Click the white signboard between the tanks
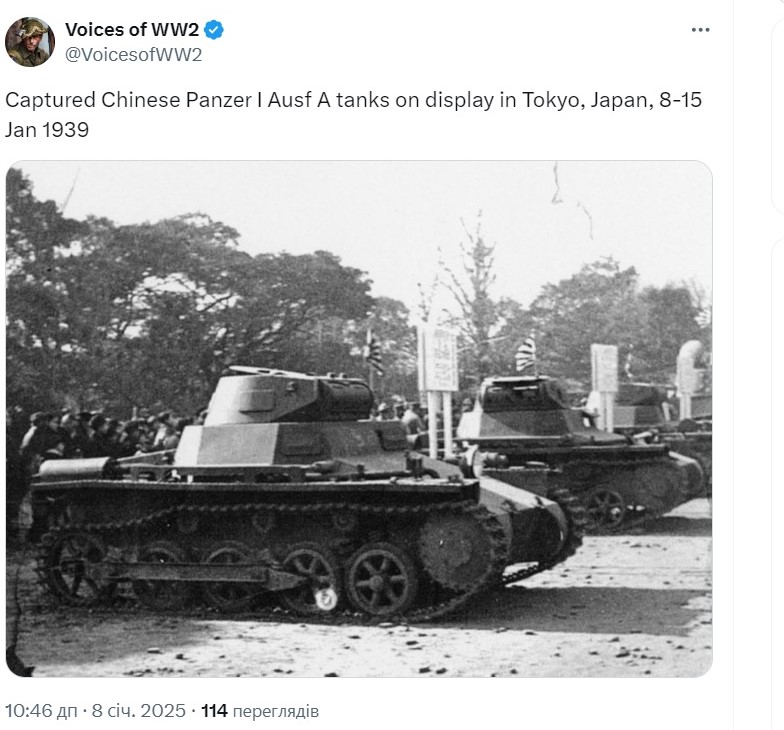The width and height of the screenshot is (784, 730). [438, 358]
